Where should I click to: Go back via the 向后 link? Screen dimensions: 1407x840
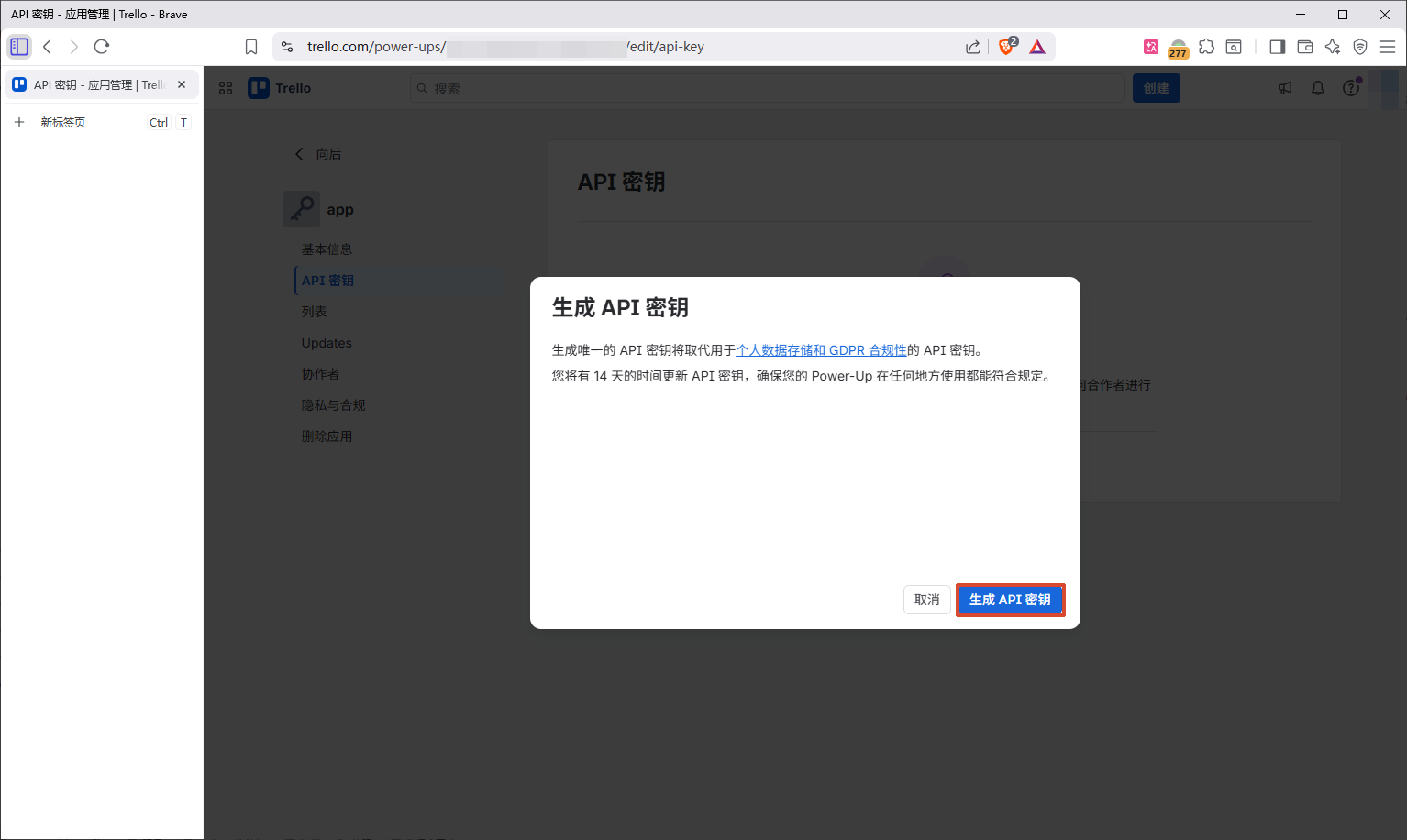click(318, 154)
